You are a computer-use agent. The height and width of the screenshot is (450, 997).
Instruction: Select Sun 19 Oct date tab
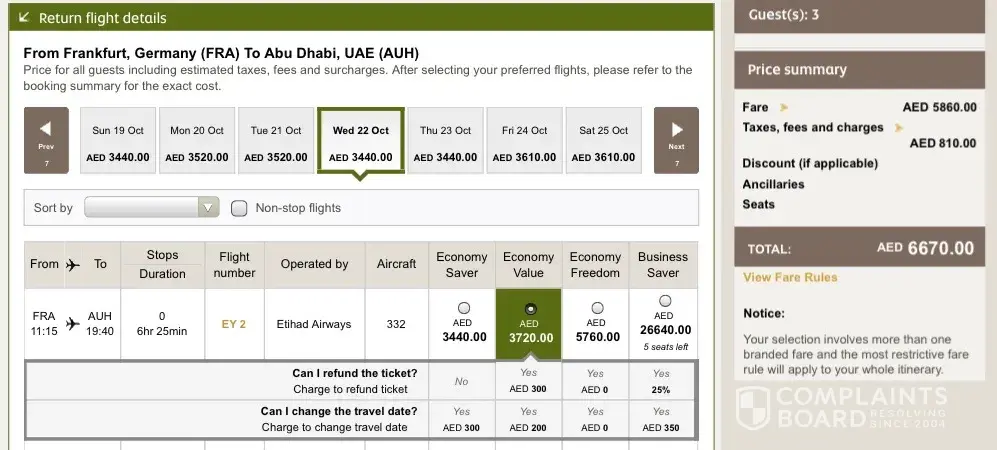[117, 141]
